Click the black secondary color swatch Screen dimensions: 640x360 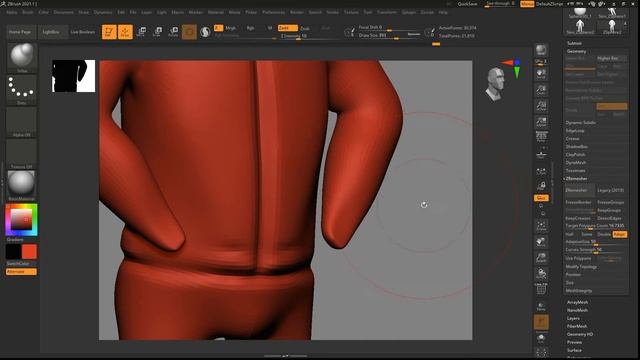(x=13, y=252)
